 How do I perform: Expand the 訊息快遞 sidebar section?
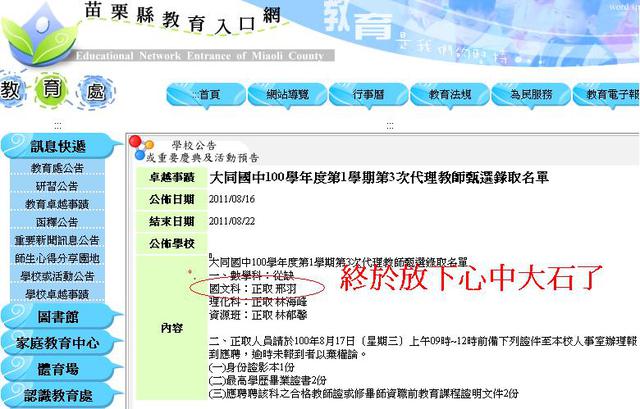58,146
